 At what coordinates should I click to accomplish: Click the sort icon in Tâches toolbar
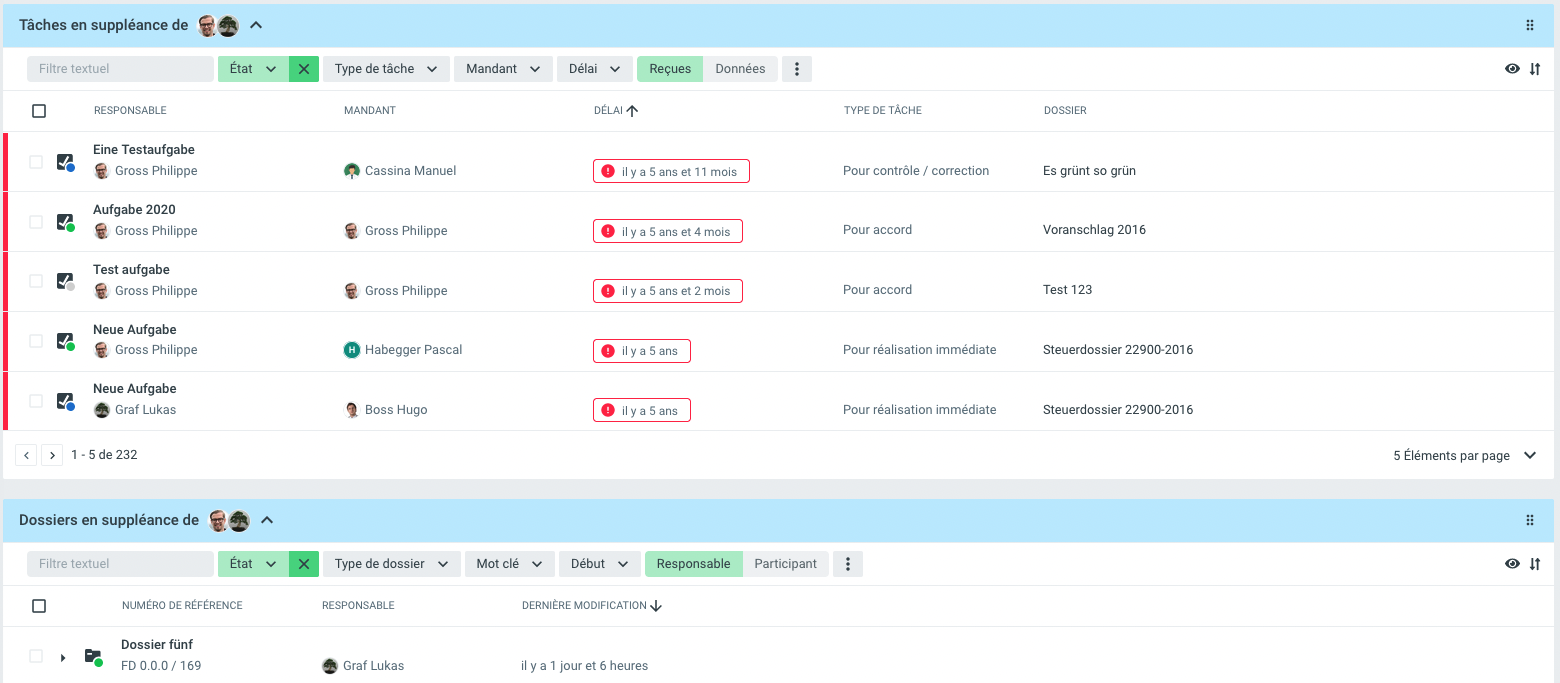[1535, 69]
